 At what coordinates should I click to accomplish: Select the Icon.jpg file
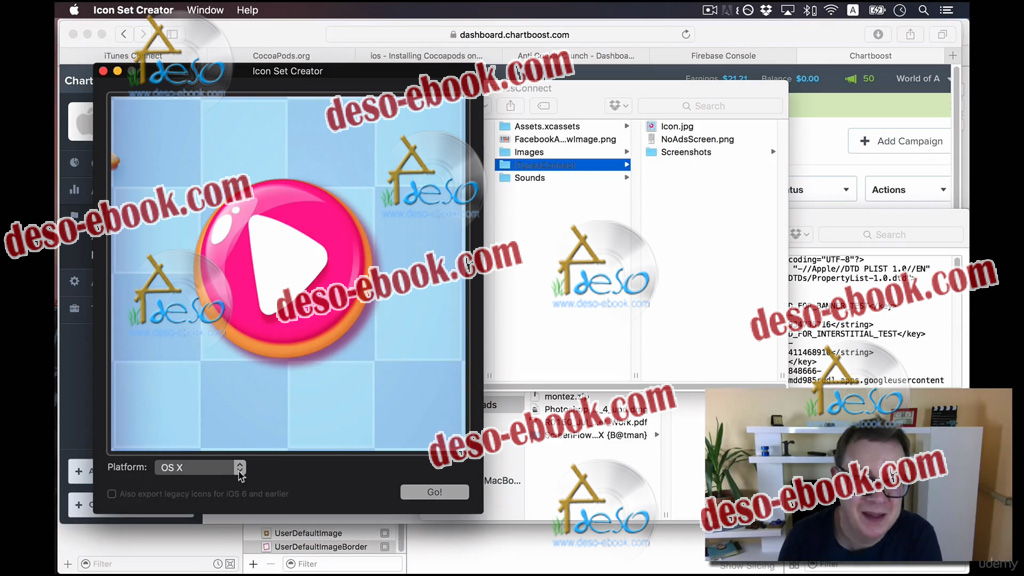(677, 126)
